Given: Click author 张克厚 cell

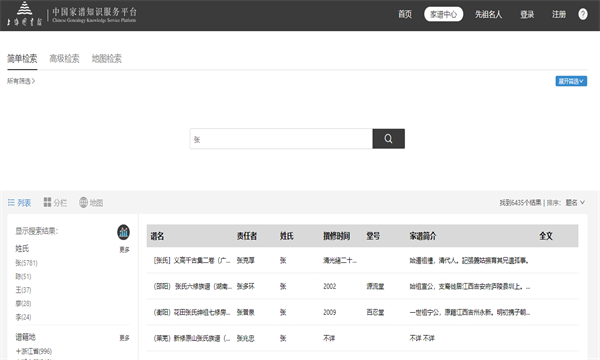Looking at the screenshot, I should [246, 261].
